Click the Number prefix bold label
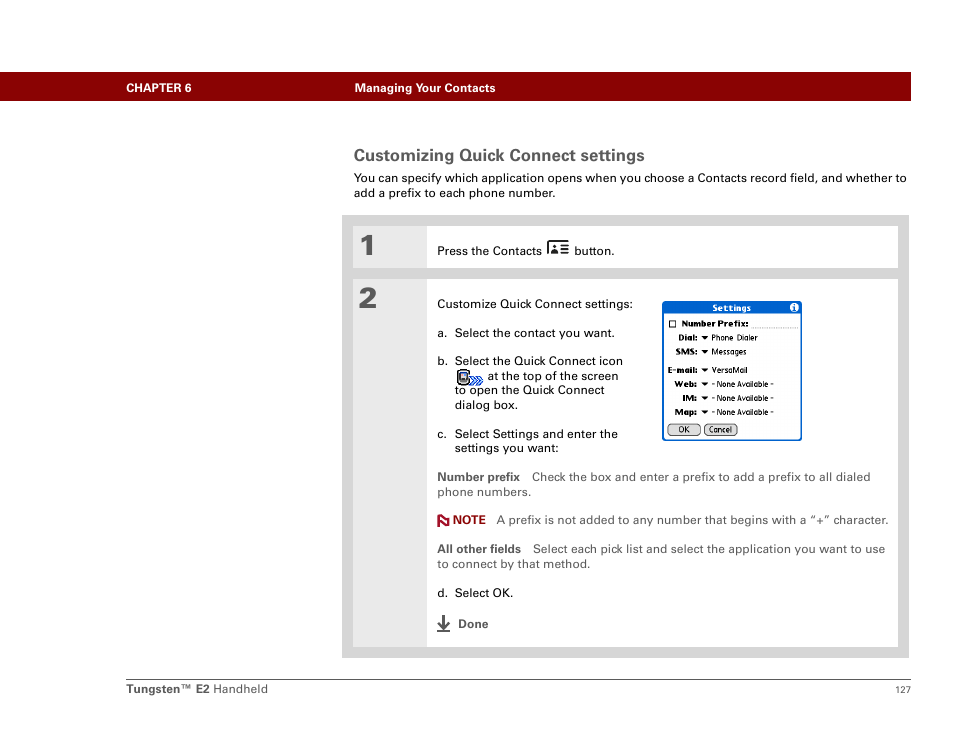Viewport: 954px width, 738px height. coord(478,477)
